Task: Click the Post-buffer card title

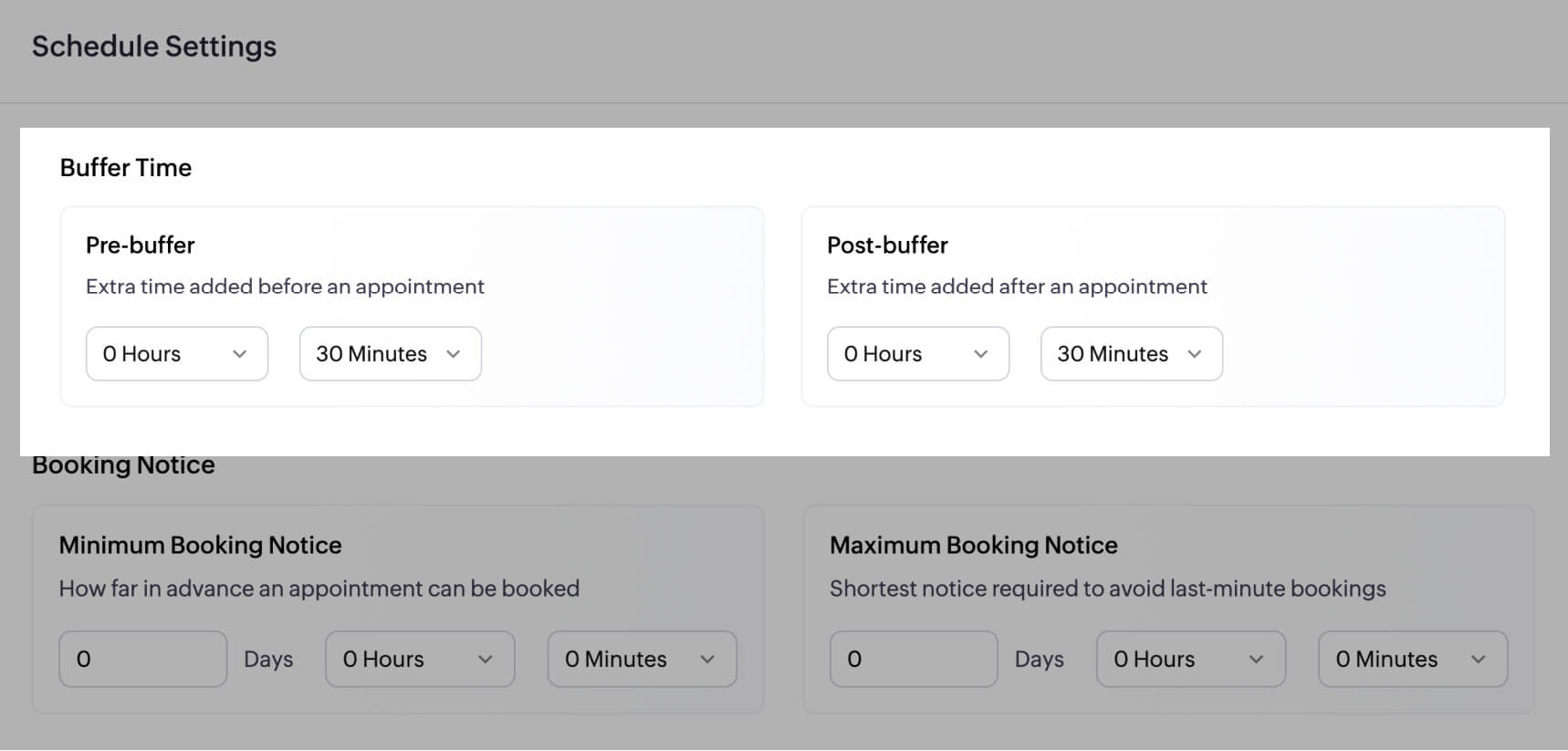Action: 887,245
